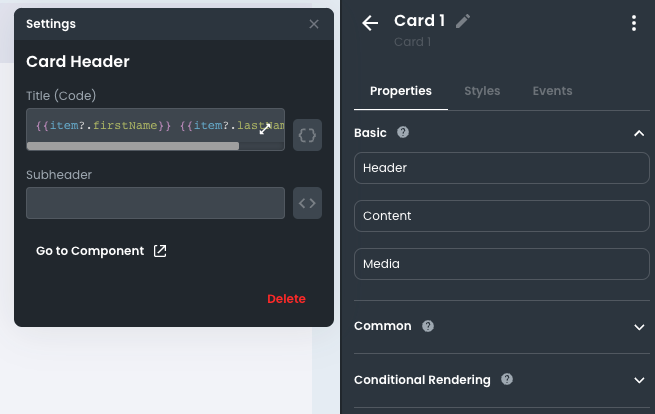Click the help icon next to Basic
655x414 pixels.
pos(403,132)
